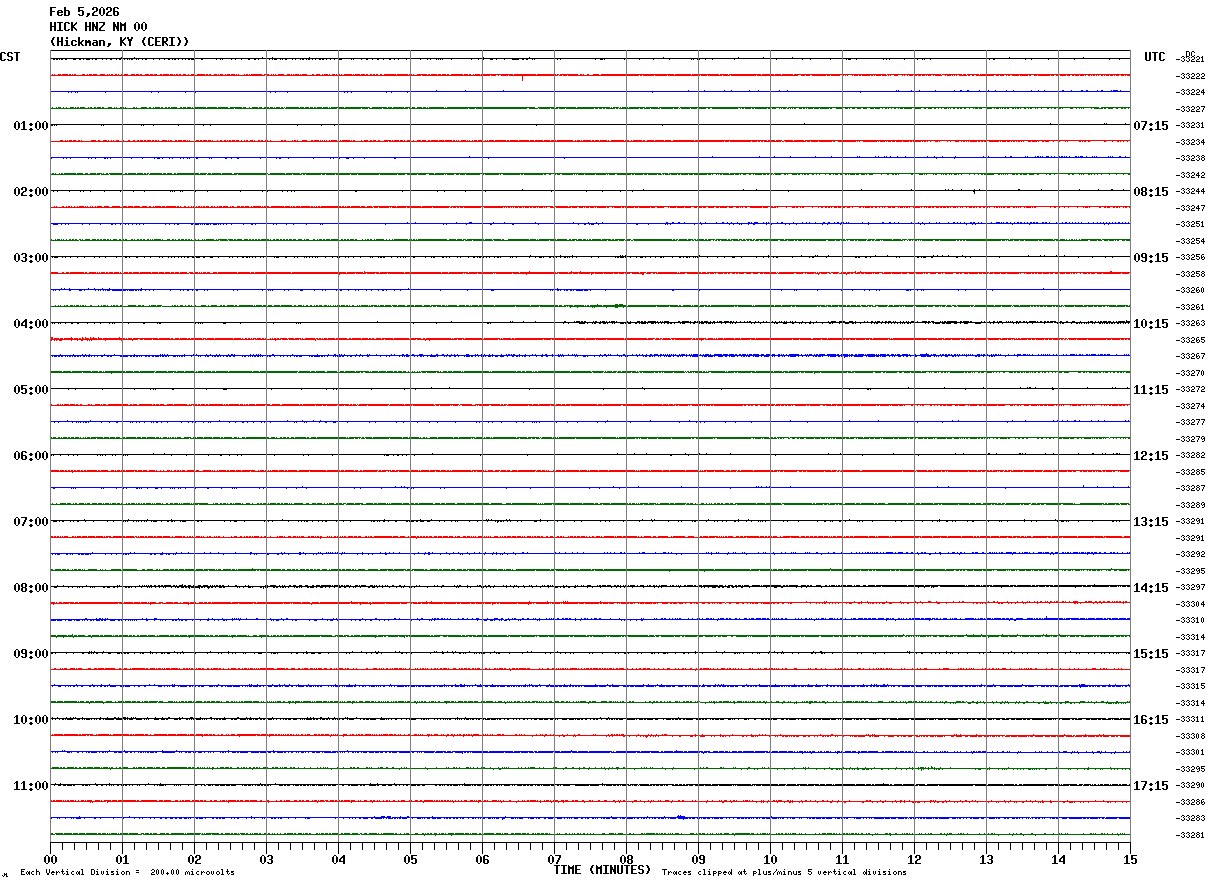Click minute 05 on the bottom axis
This screenshot has height=886, width=1210.
click(410, 859)
